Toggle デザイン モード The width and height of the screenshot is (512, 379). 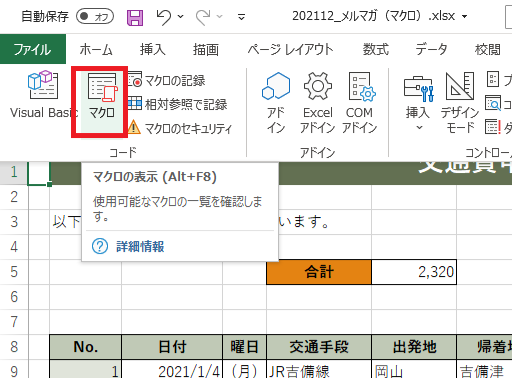460,103
